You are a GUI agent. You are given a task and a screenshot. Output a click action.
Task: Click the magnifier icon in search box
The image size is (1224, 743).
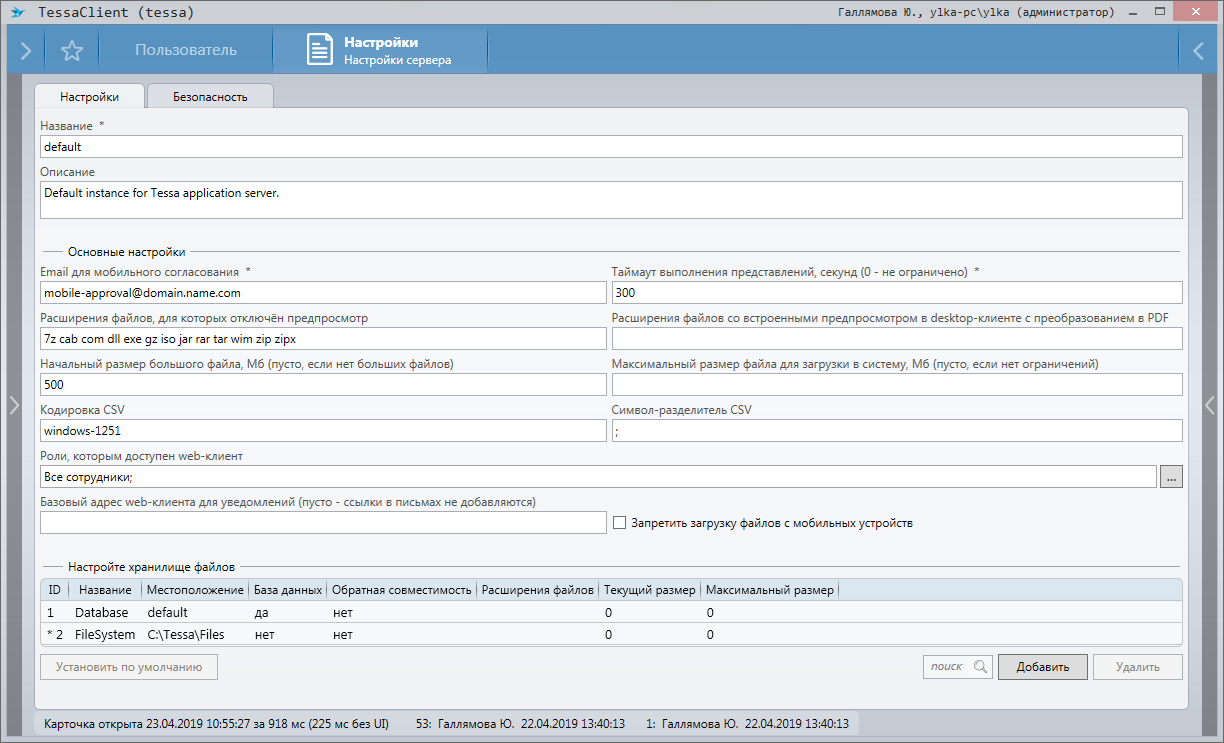pyautogui.click(x=980, y=667)
